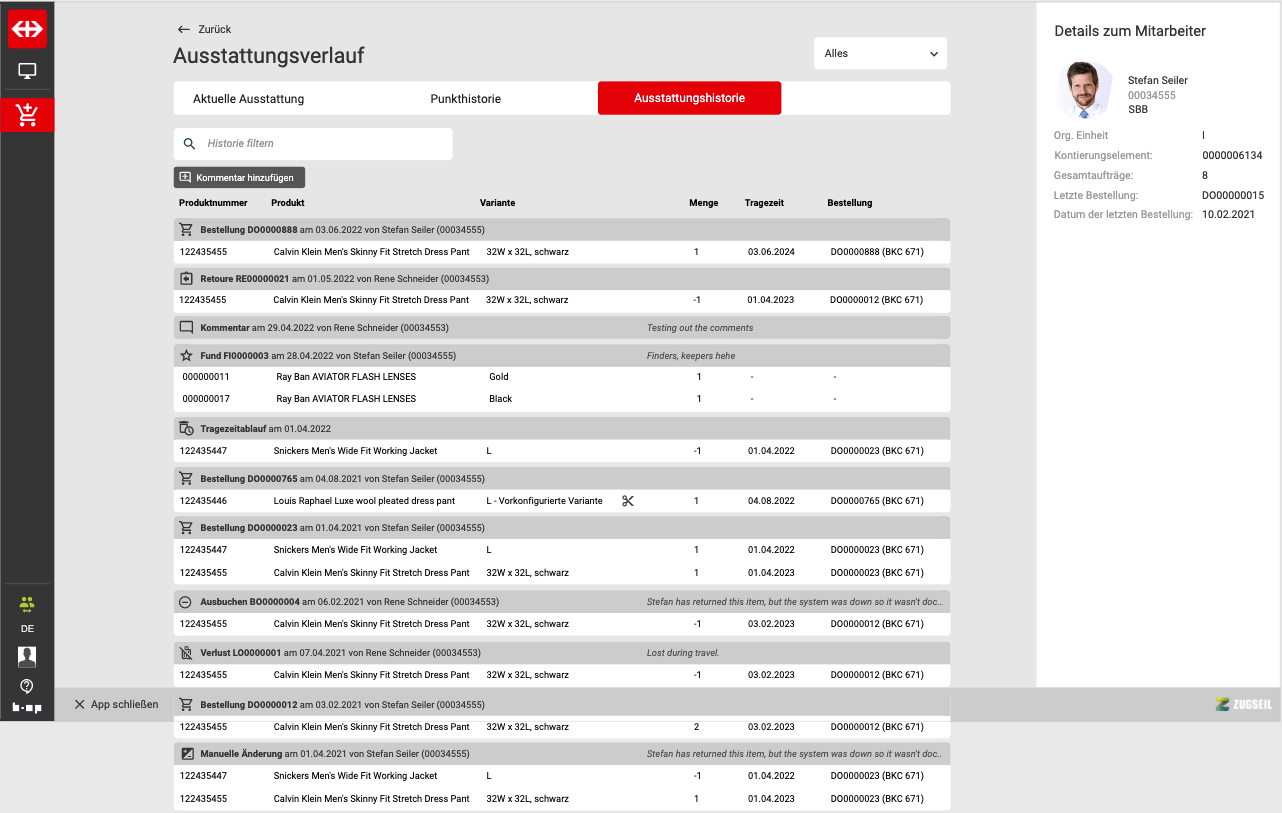
Task: Click Stefan Seiler's profile photo
Action: tap(1084, 90)
